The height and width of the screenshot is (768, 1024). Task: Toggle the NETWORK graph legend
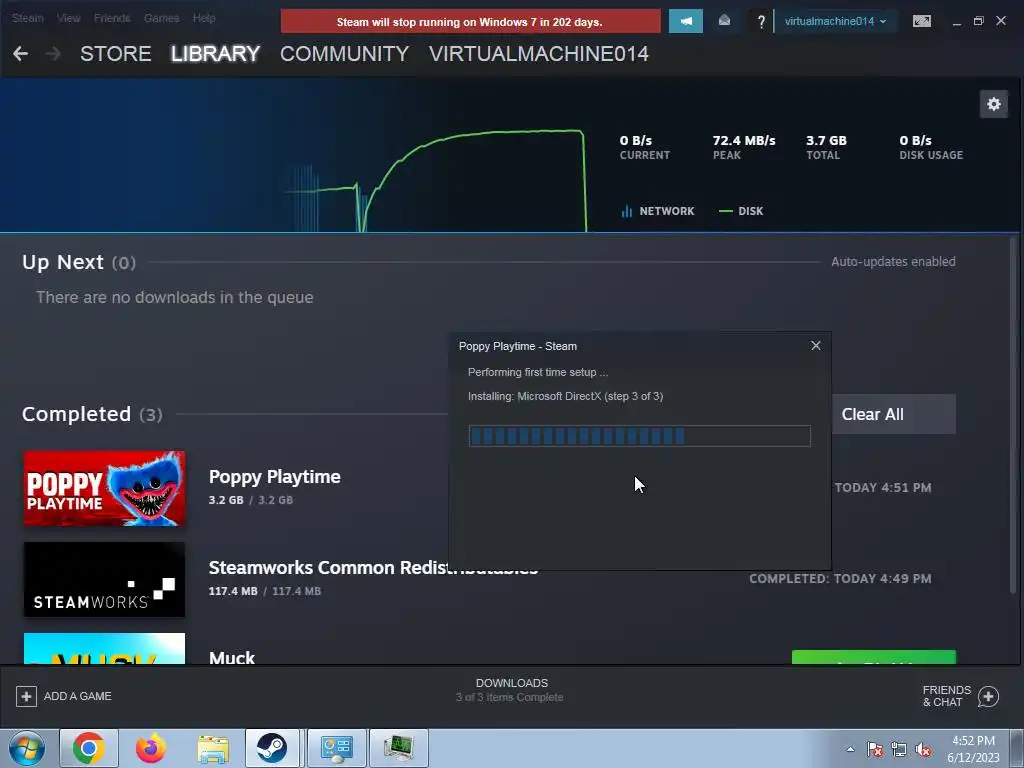[658, 211]
